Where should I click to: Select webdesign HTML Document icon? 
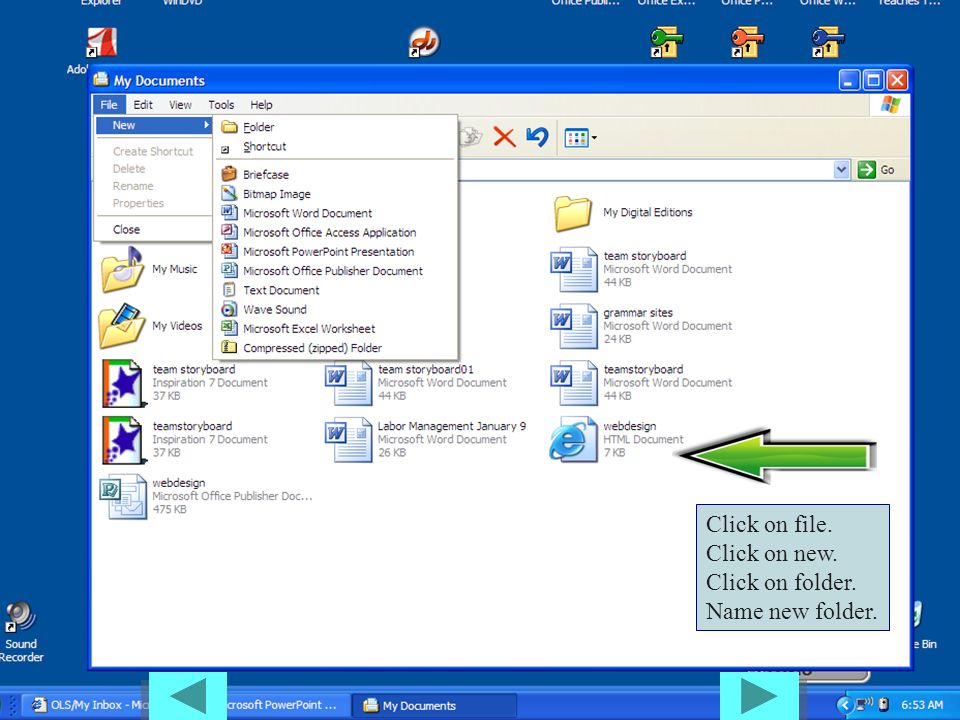(573, 440)
